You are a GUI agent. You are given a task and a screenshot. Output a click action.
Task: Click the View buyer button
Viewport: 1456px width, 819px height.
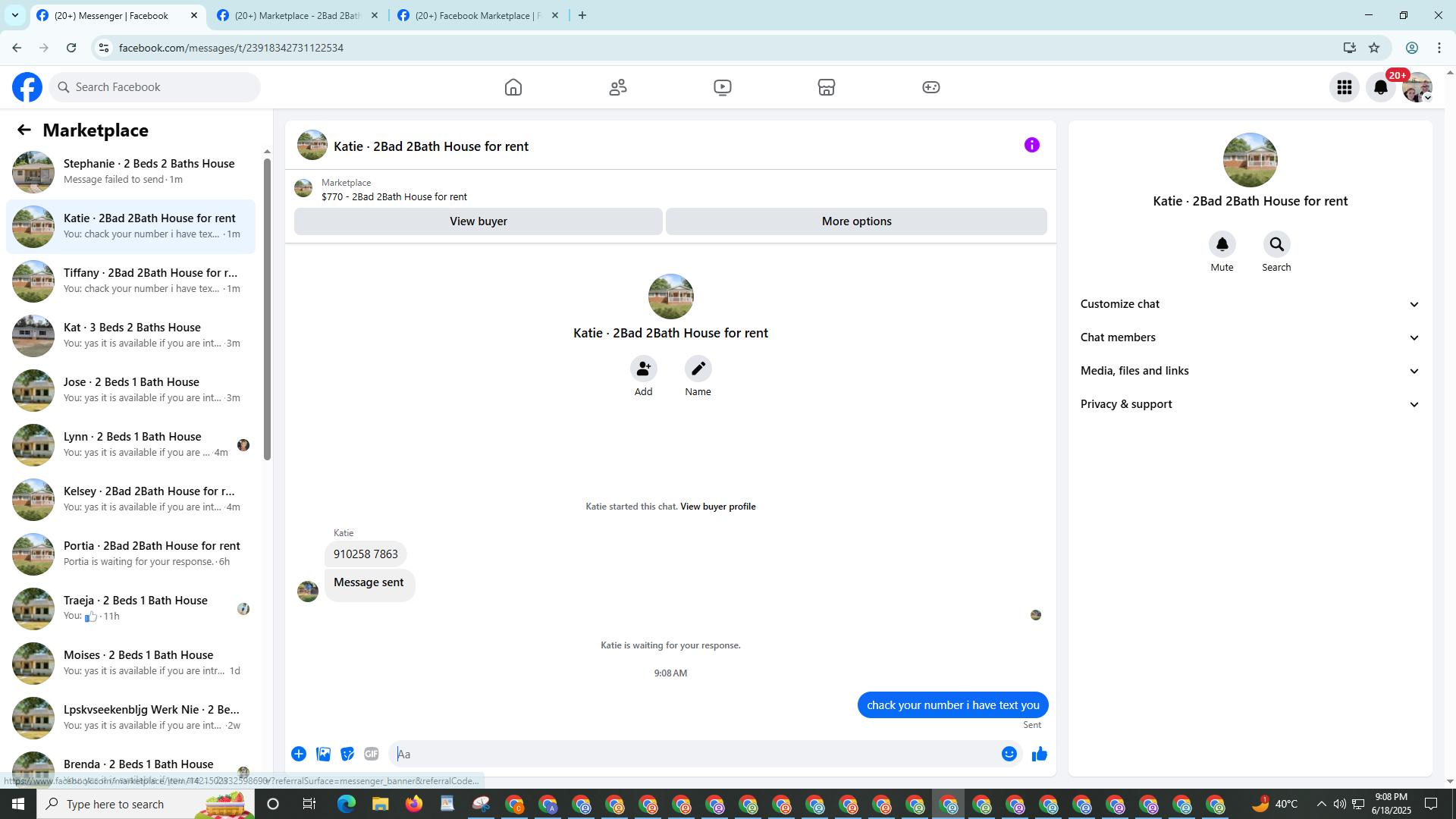click(479, 221)
